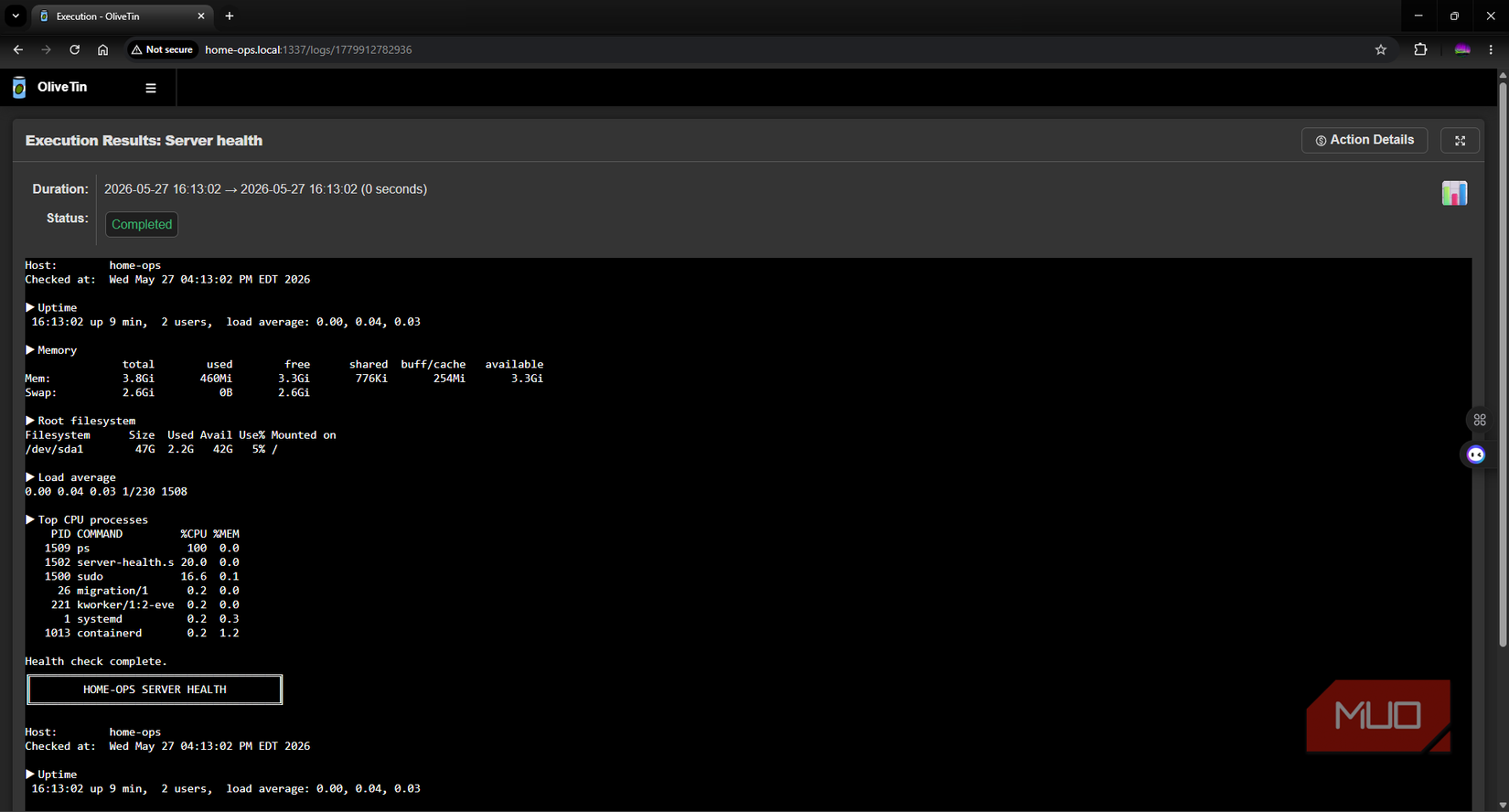
Task: Select the /dev/sda1 filesystem row
Action: [151, 449]
